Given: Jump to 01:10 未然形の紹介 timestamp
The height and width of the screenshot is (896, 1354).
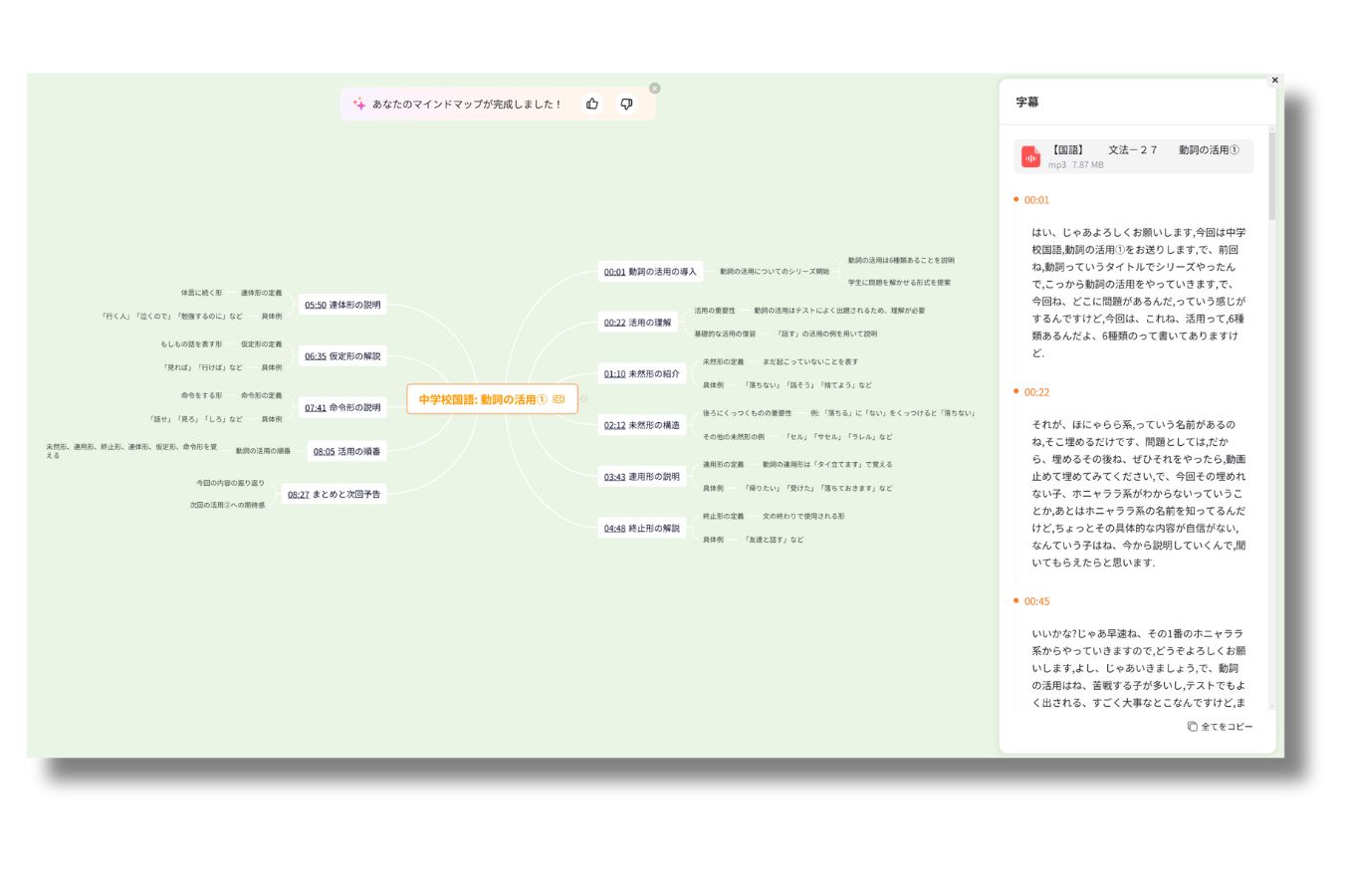Looking at the screenshot, I should (614, 374).
